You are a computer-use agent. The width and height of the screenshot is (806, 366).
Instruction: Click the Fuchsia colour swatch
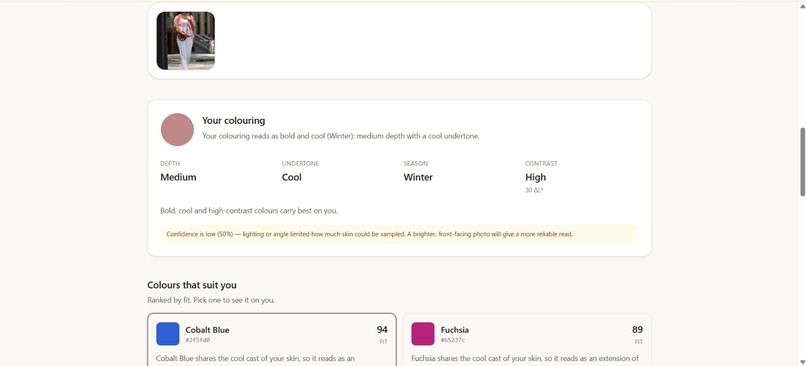click(423, 334)
